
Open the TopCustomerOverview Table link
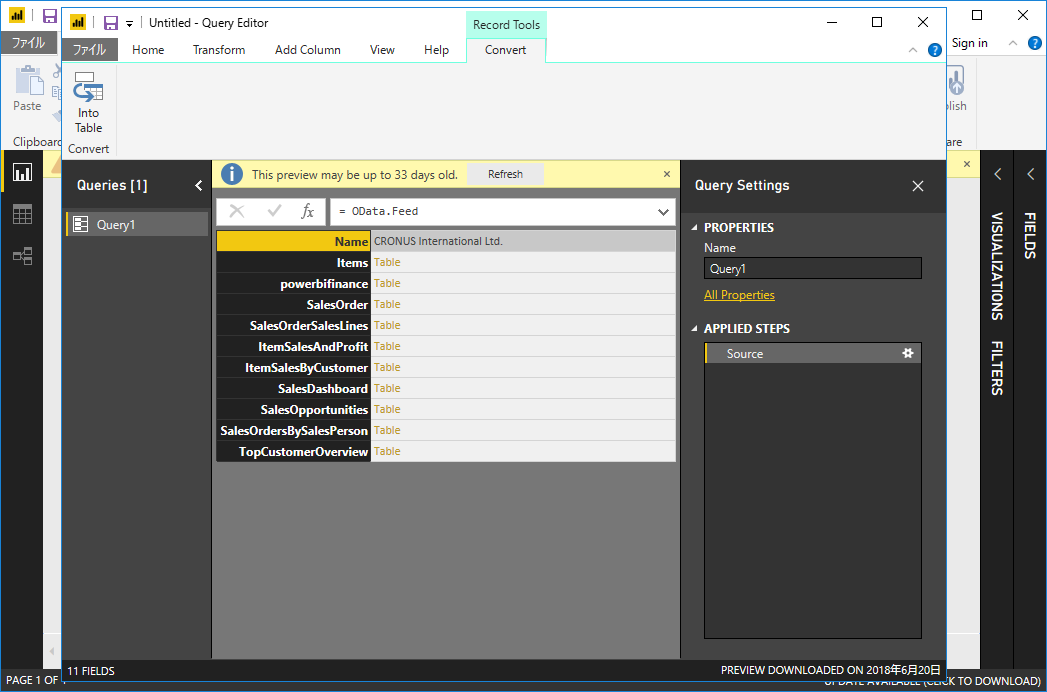click(387, 451)
